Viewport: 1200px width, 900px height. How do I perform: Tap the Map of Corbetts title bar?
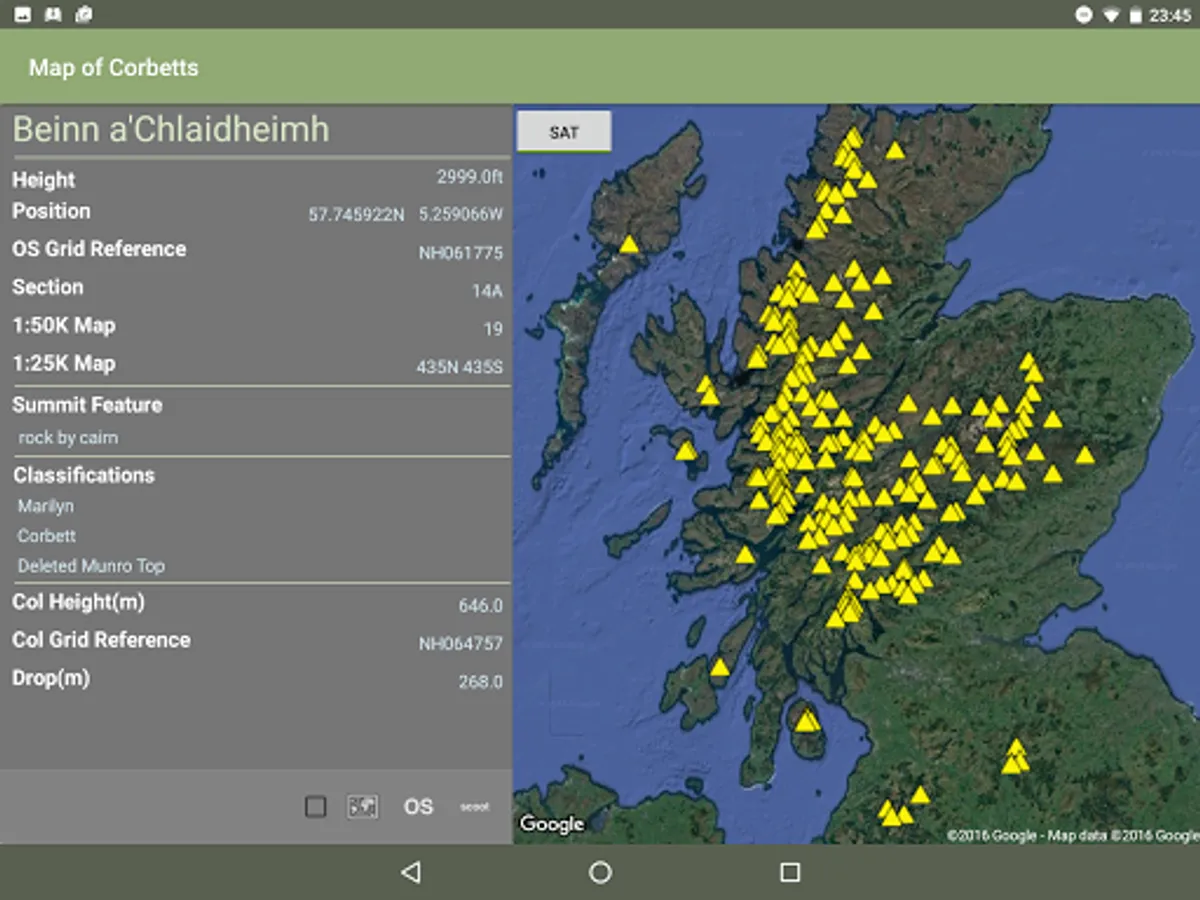[x=114, y=68]
